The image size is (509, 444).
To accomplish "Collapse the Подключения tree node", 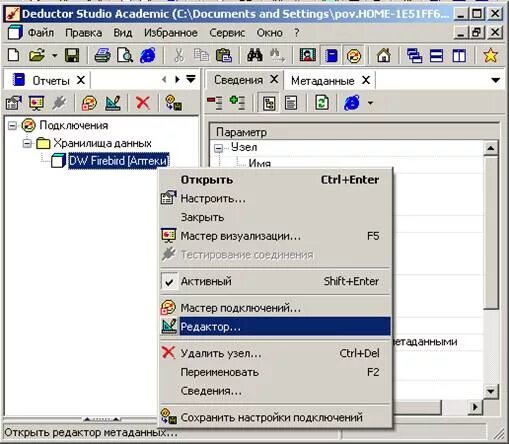I will pyautogui.click(x=12, y=125).
